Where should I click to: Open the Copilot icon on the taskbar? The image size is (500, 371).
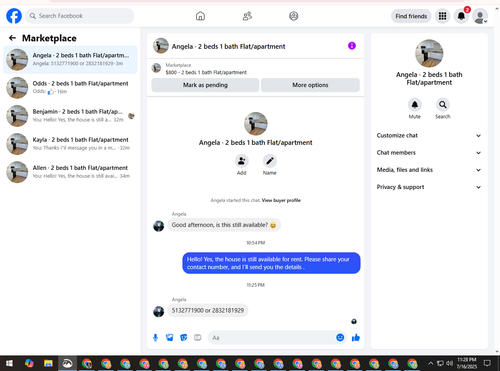29,363
